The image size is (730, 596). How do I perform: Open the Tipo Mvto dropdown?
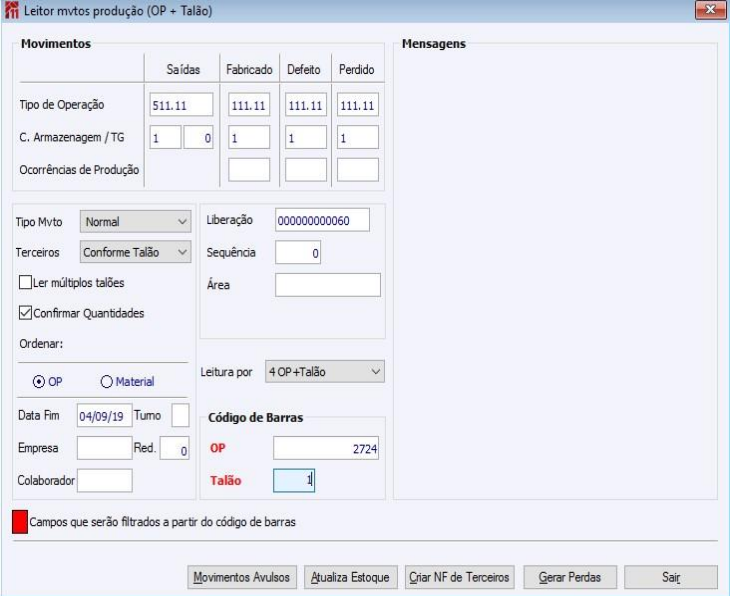[x=135, y=222]
